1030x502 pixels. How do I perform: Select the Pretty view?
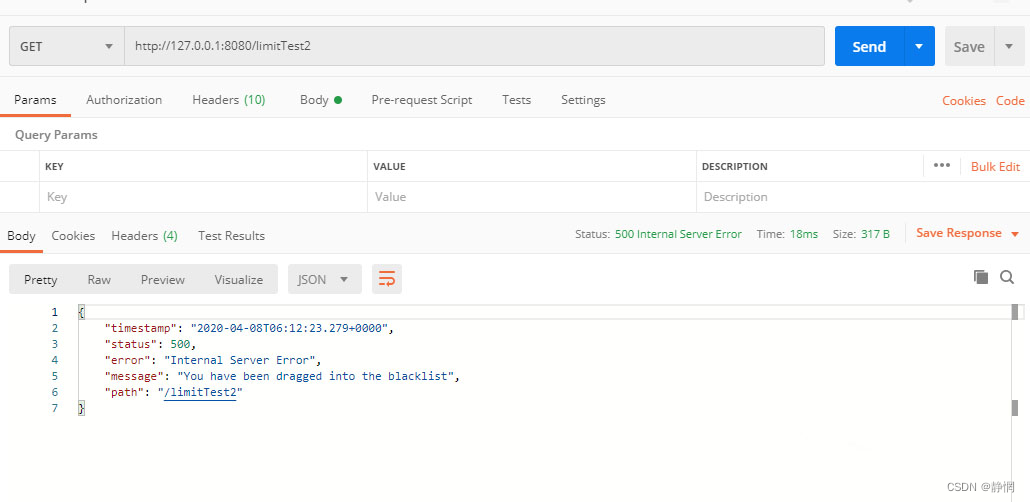(x=41, y=279)
